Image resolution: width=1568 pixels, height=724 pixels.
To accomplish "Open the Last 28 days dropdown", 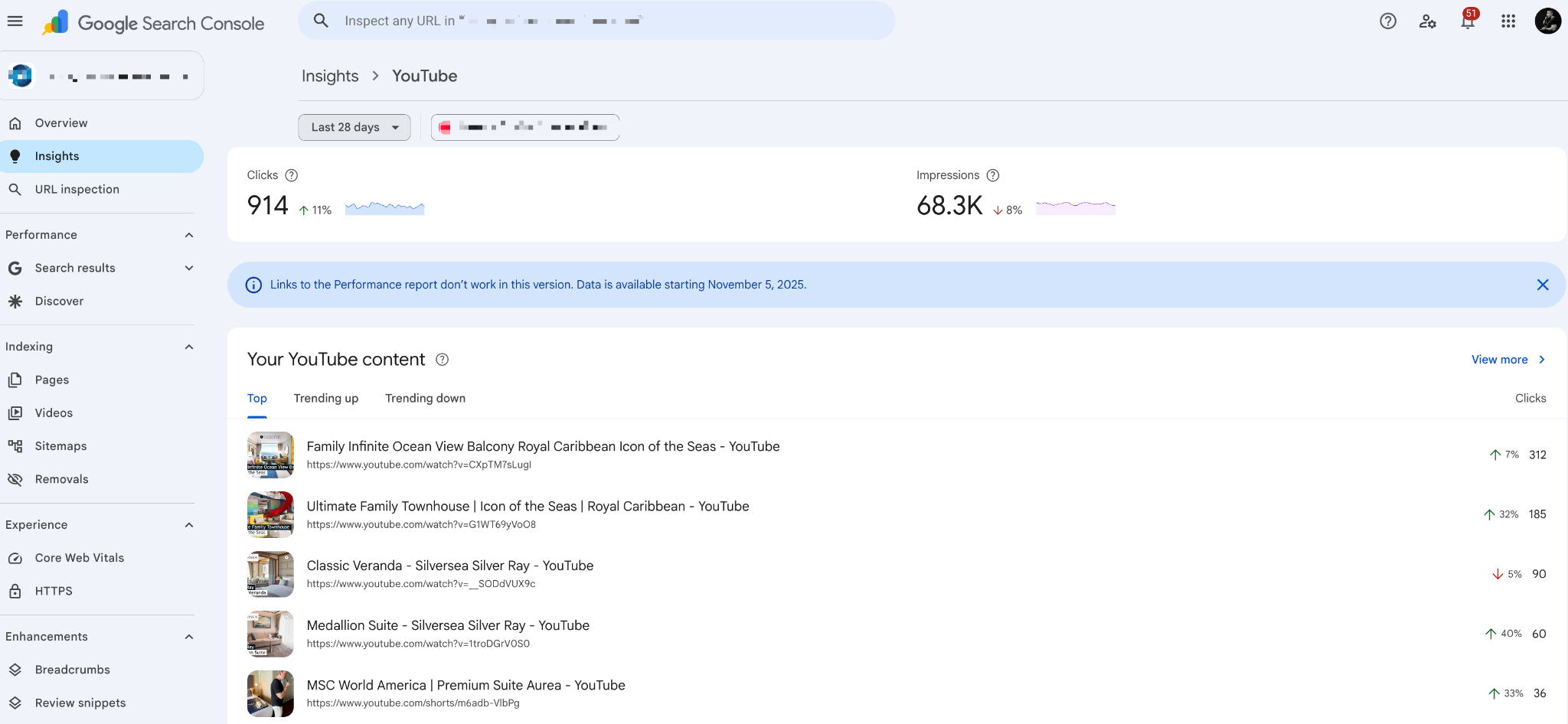I will (x=354, y=127).
